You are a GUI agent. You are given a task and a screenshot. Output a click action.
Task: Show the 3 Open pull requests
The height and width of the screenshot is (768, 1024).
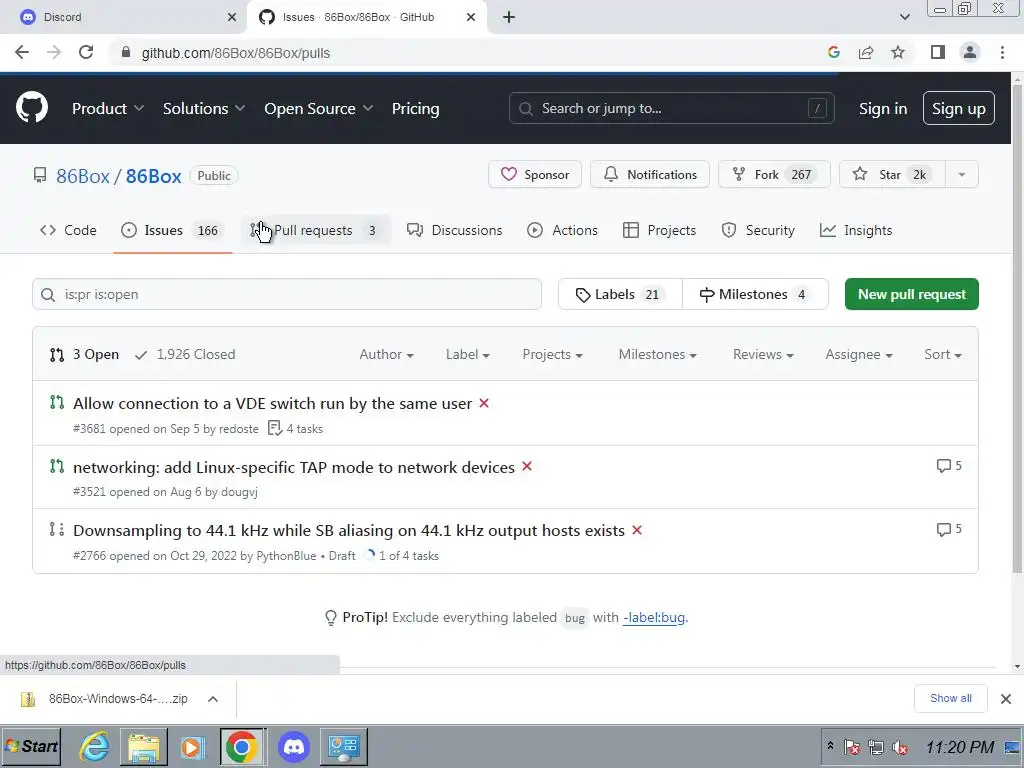click(x=84, y=354)
